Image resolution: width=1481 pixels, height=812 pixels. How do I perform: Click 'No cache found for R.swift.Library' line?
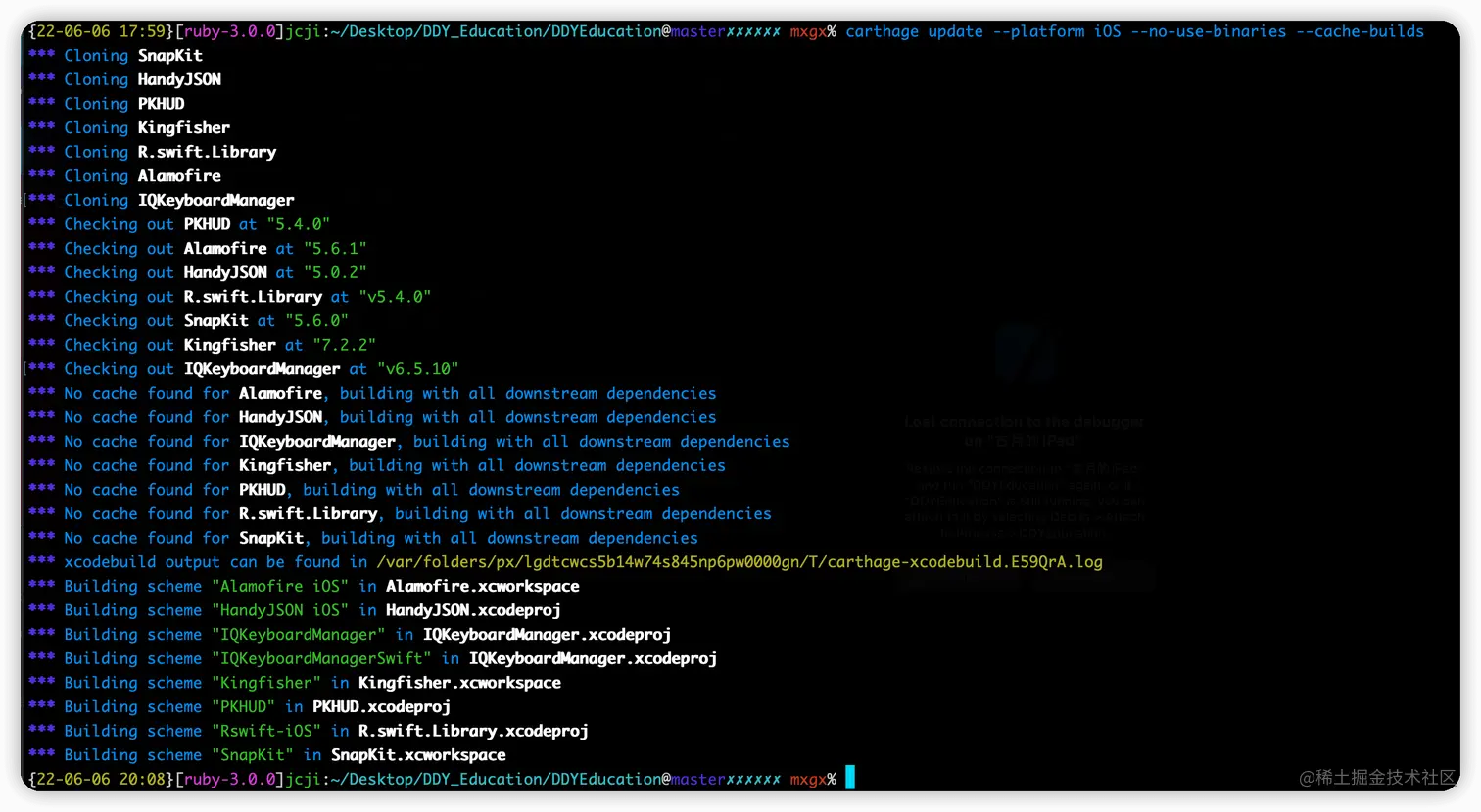[400, 513]
